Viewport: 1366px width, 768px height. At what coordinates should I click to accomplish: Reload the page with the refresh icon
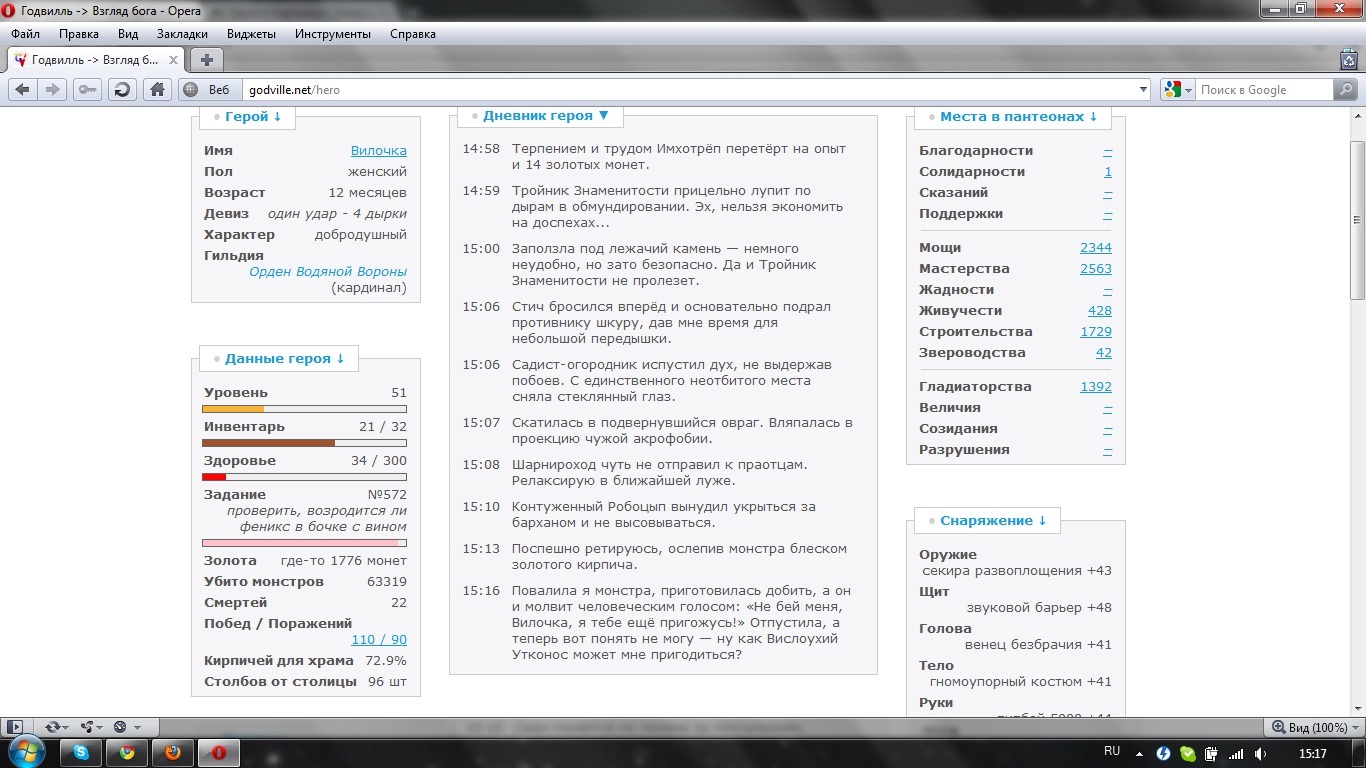(x=122, y=90)
